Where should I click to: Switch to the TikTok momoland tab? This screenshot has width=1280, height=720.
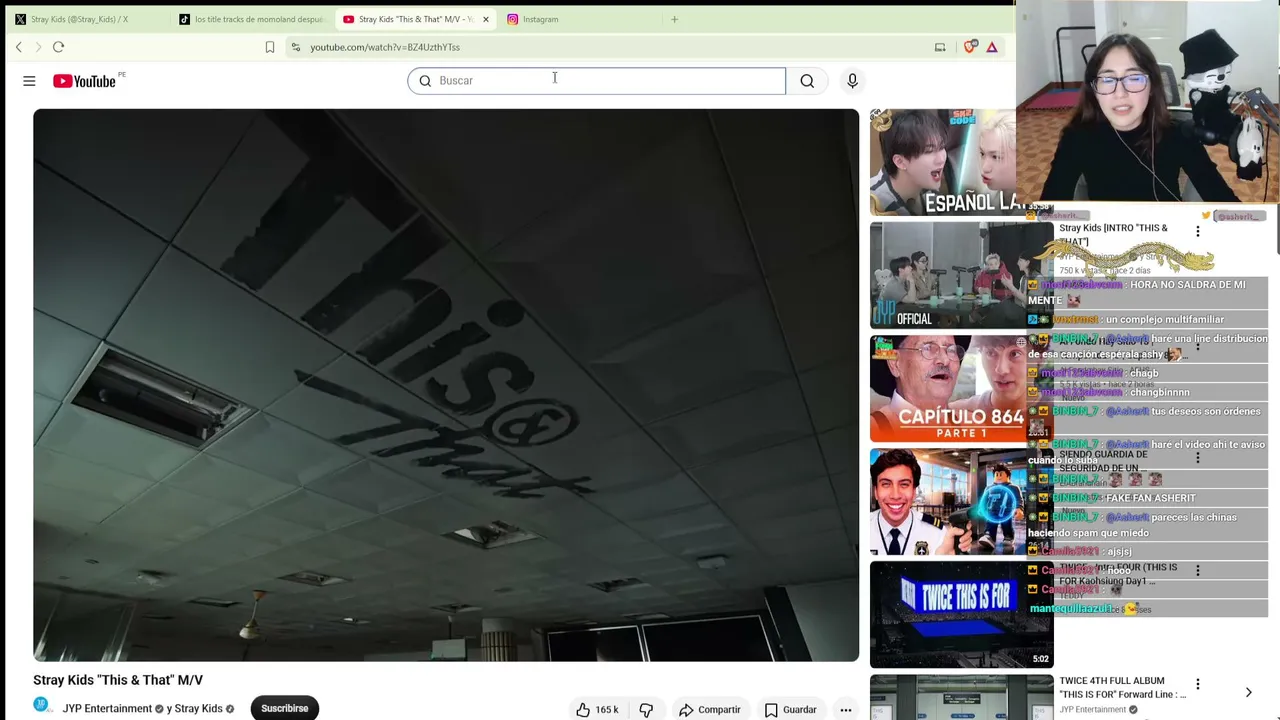251,19
